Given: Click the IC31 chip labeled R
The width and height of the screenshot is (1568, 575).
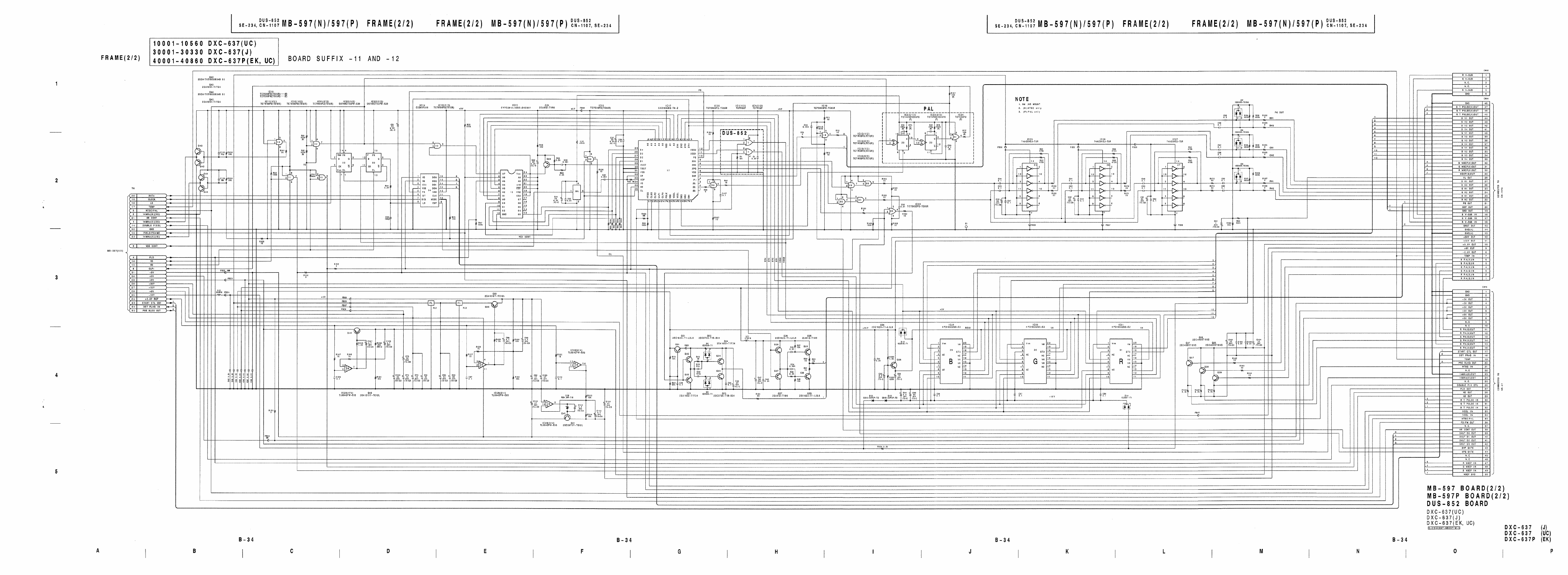Looking at the screenshot, I should tap(1120, 362).
